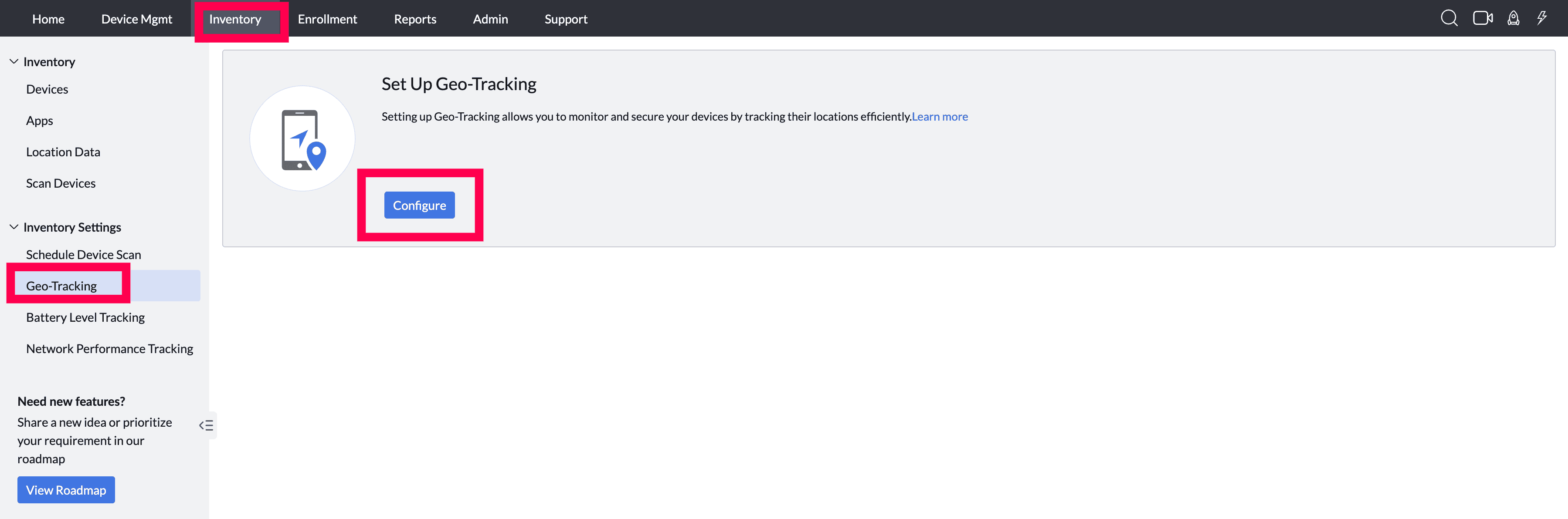Open Battery Level Tracking settings
This screenshot has height=519, width=1568.
(85, 317)
